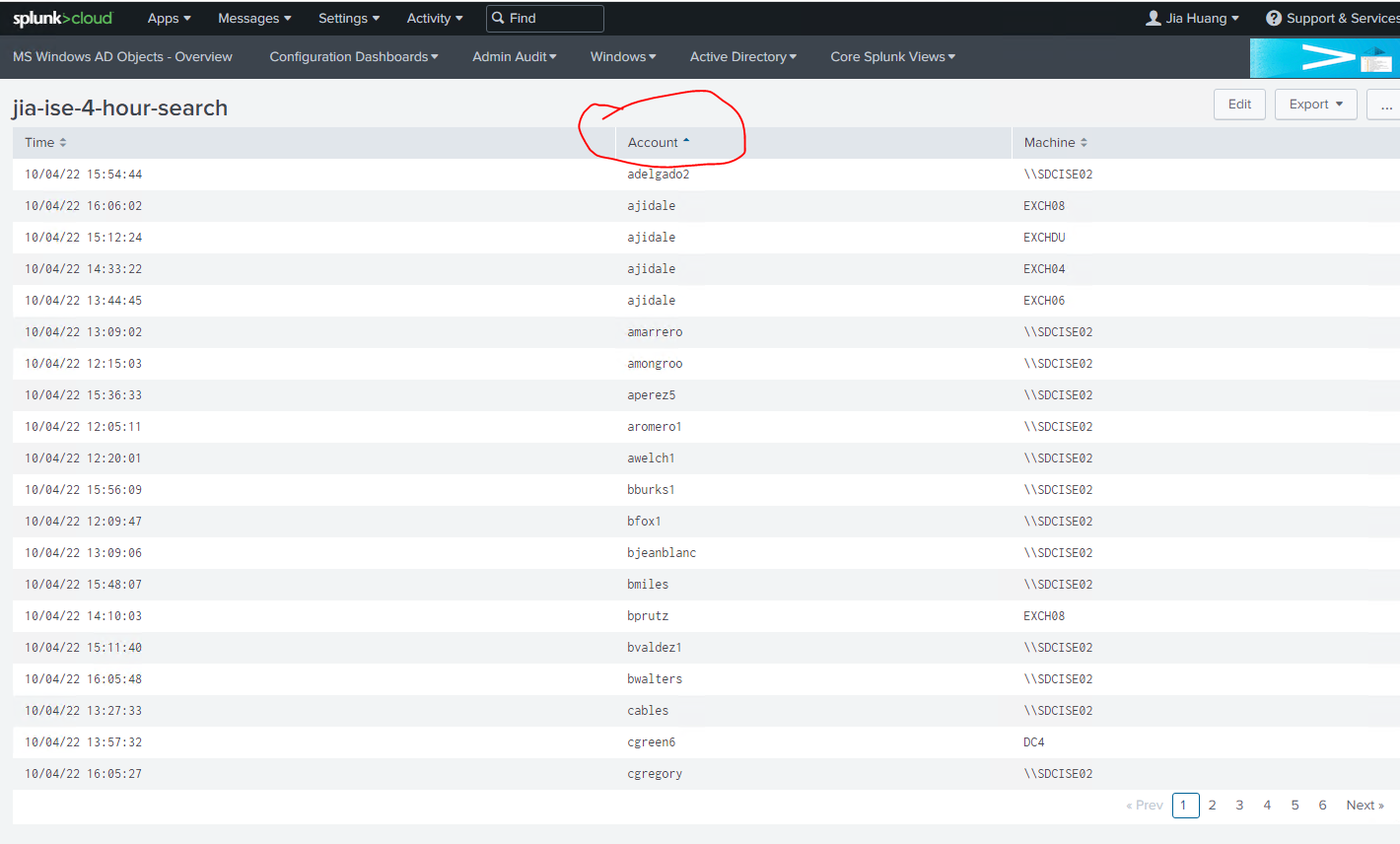The height and width of the screenshot is (844, 1400).
Task: Click the Jia Huang user icon
Action: [x=1153, y=19]
